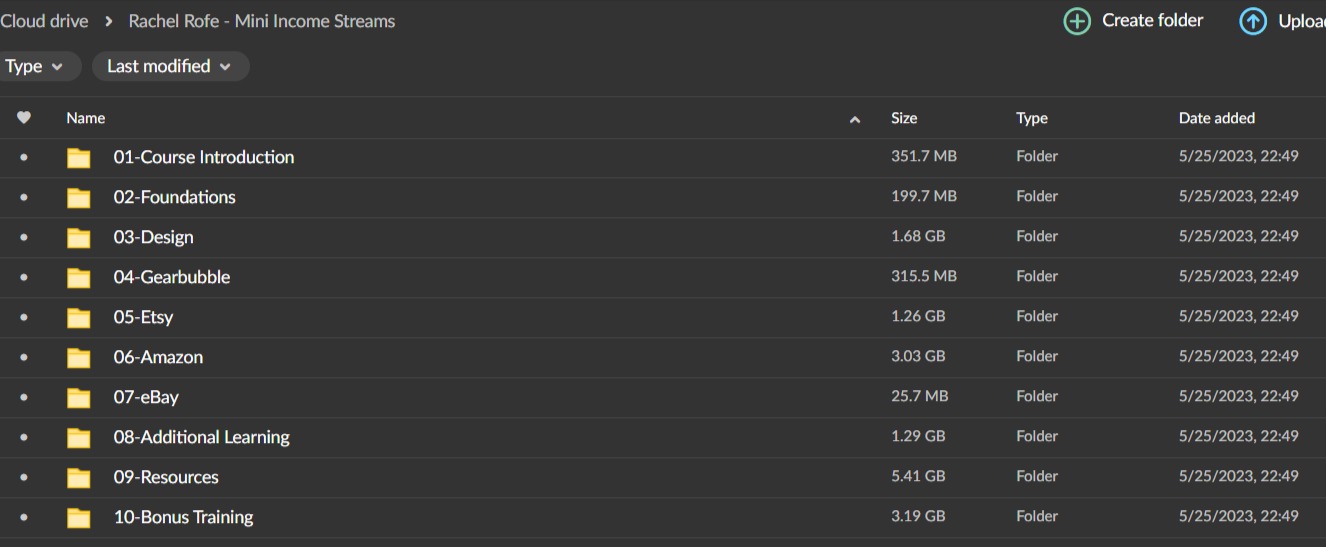Select the 10-Bonus Training folder name
This screenshot has height=547, width=1326.
coord(183,517)
